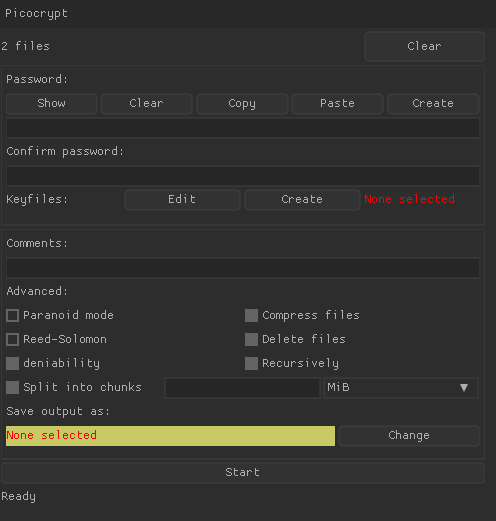Clear the password field with the Clear button

coord(146,104)
